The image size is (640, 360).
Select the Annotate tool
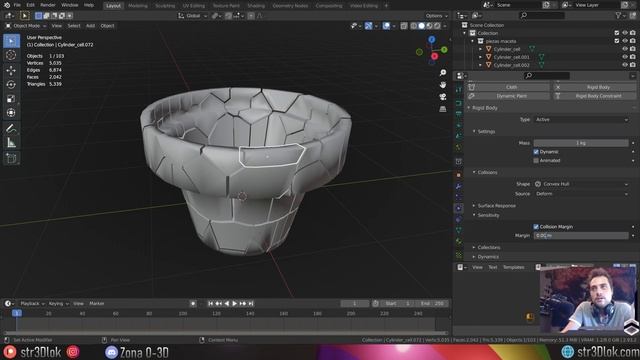(11, 129)
